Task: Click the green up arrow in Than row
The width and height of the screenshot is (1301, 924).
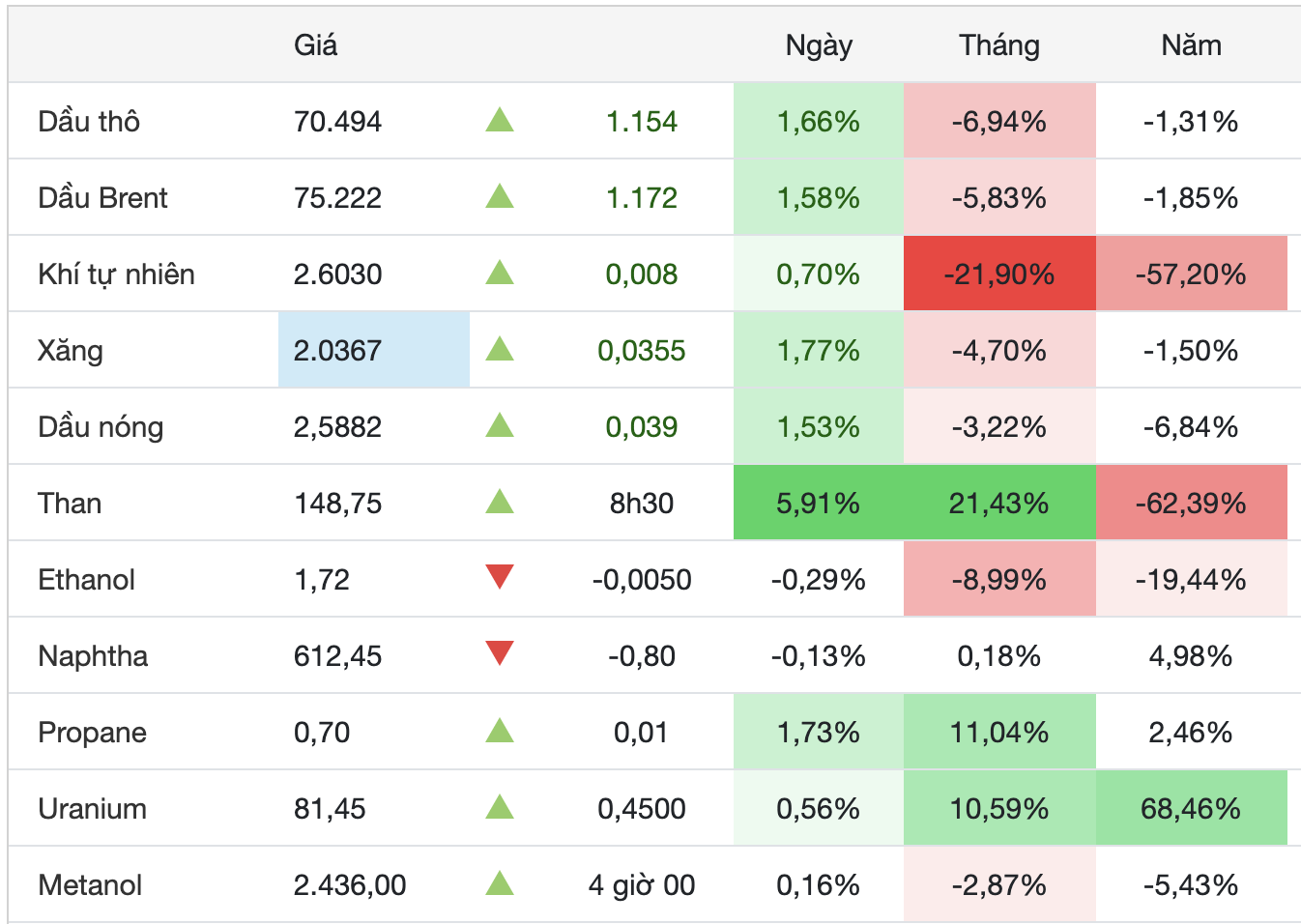Action: [x=500, y=502]
